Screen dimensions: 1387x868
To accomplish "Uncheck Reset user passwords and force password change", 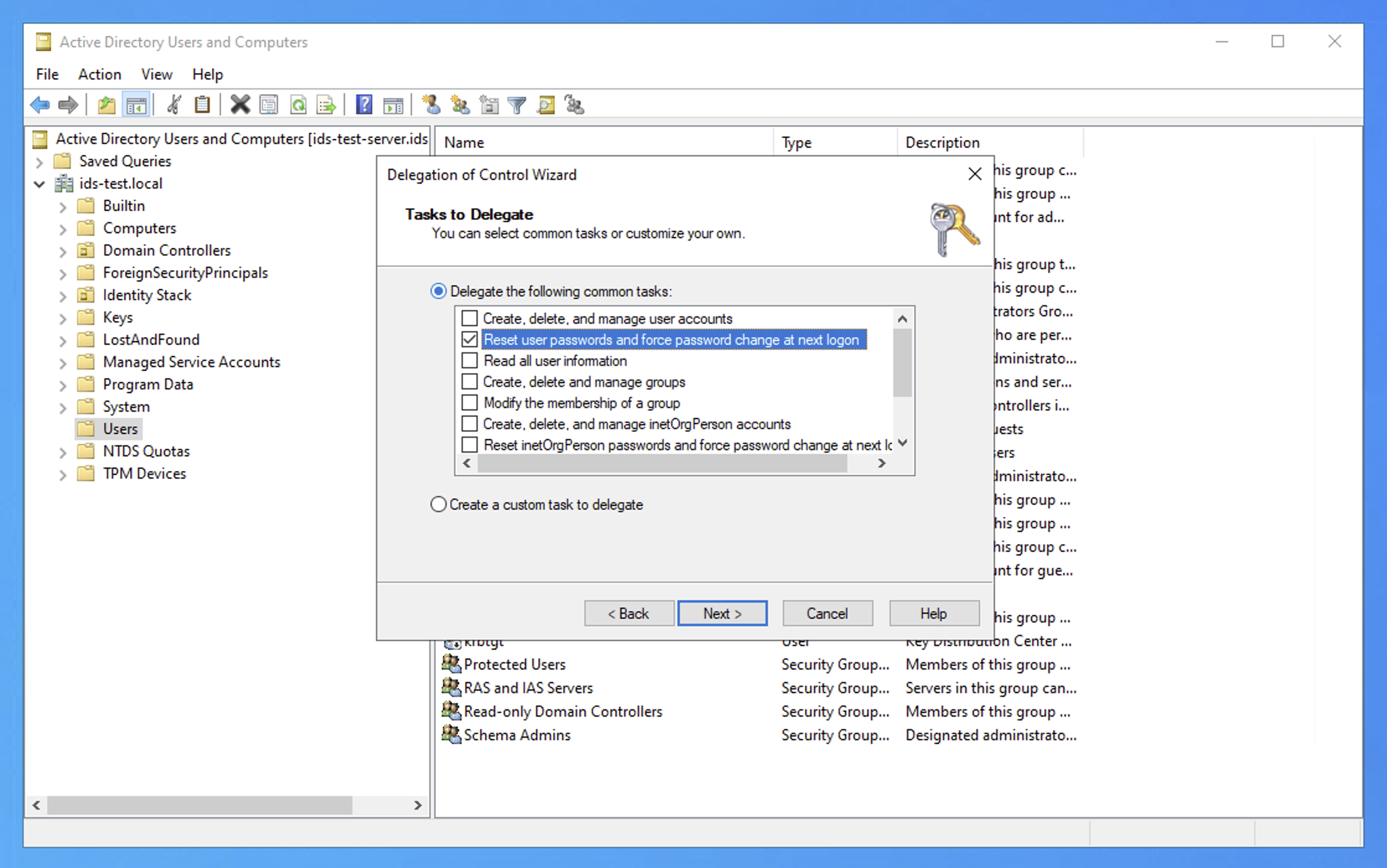I will coord(470,340).
